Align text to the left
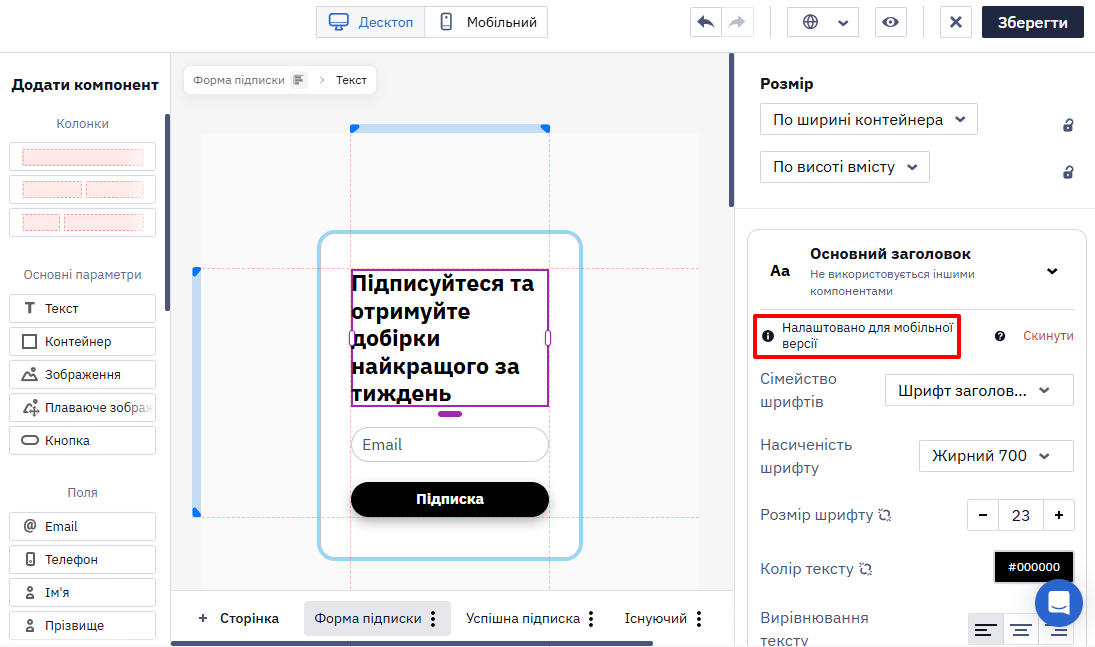This screenshot has width=1095, height=647. 985,631
